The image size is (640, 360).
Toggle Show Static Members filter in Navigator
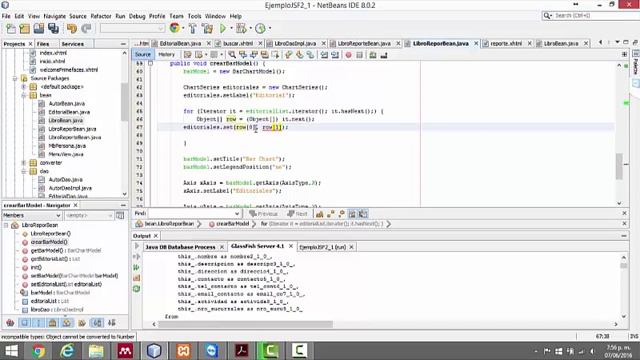click(38, 323)
